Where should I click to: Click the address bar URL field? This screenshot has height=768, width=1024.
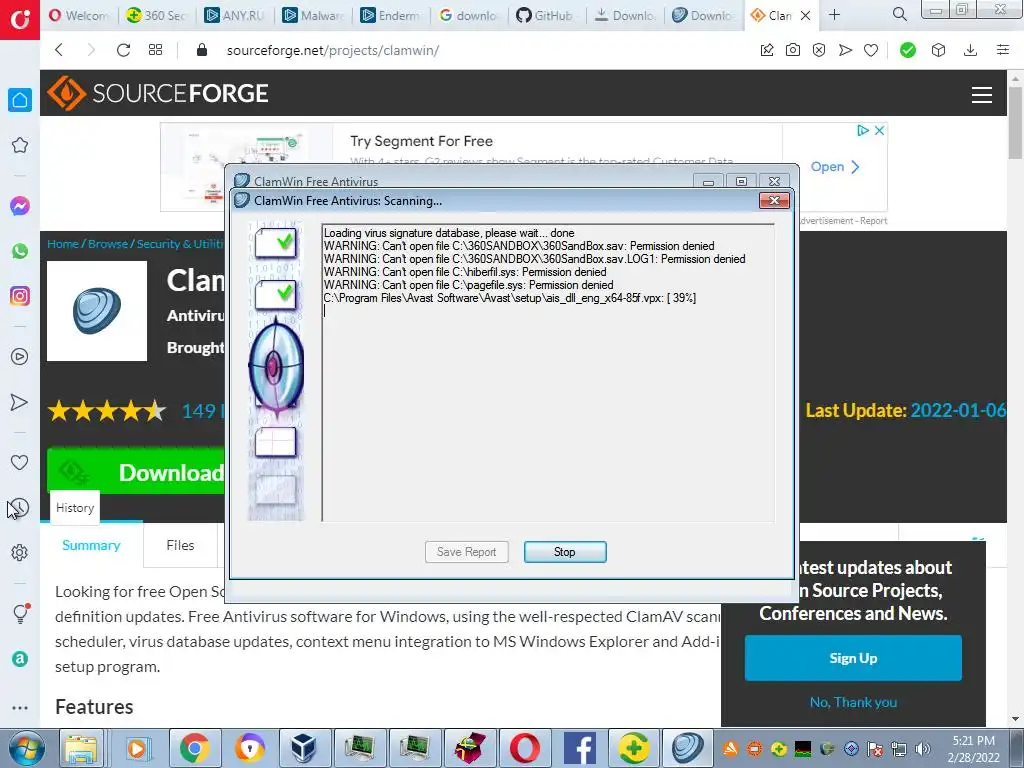(332, 50)
